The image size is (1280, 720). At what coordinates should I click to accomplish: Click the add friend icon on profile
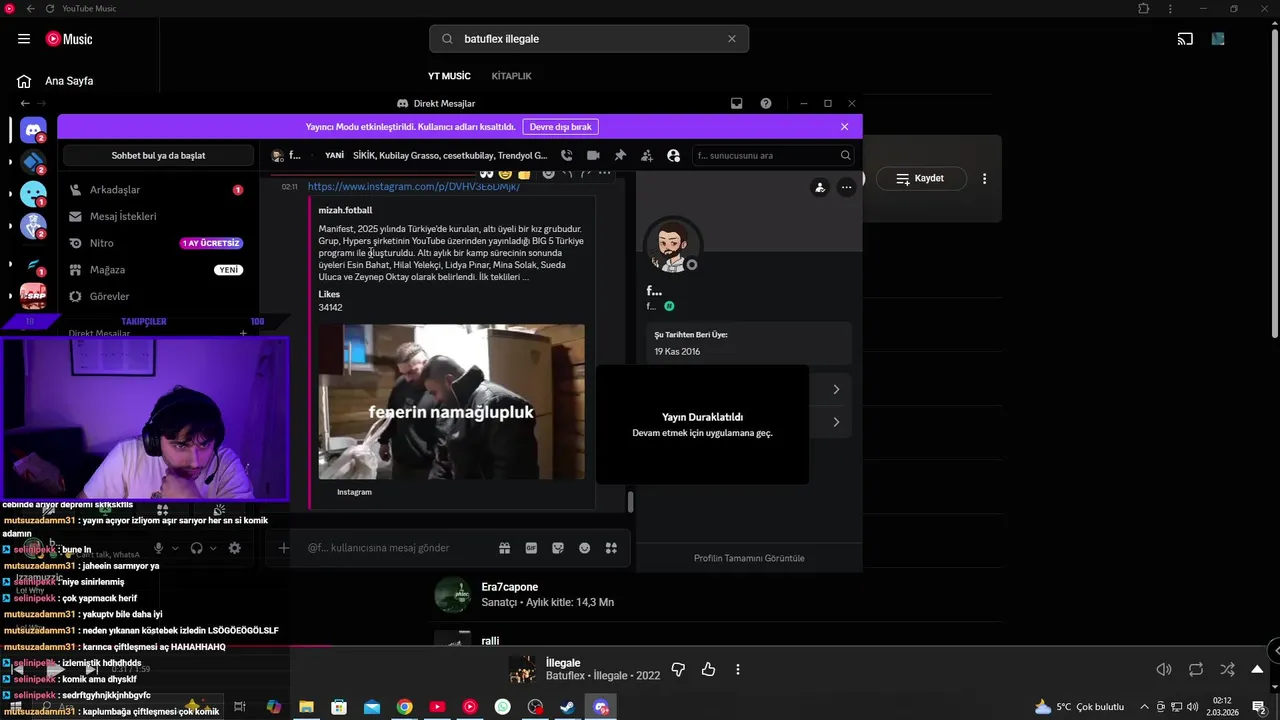820,187
